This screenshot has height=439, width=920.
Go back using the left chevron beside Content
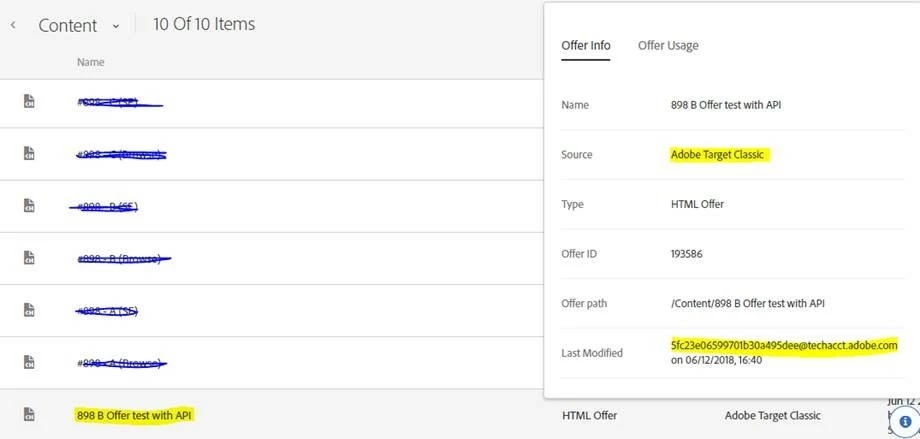click(13, 25)
